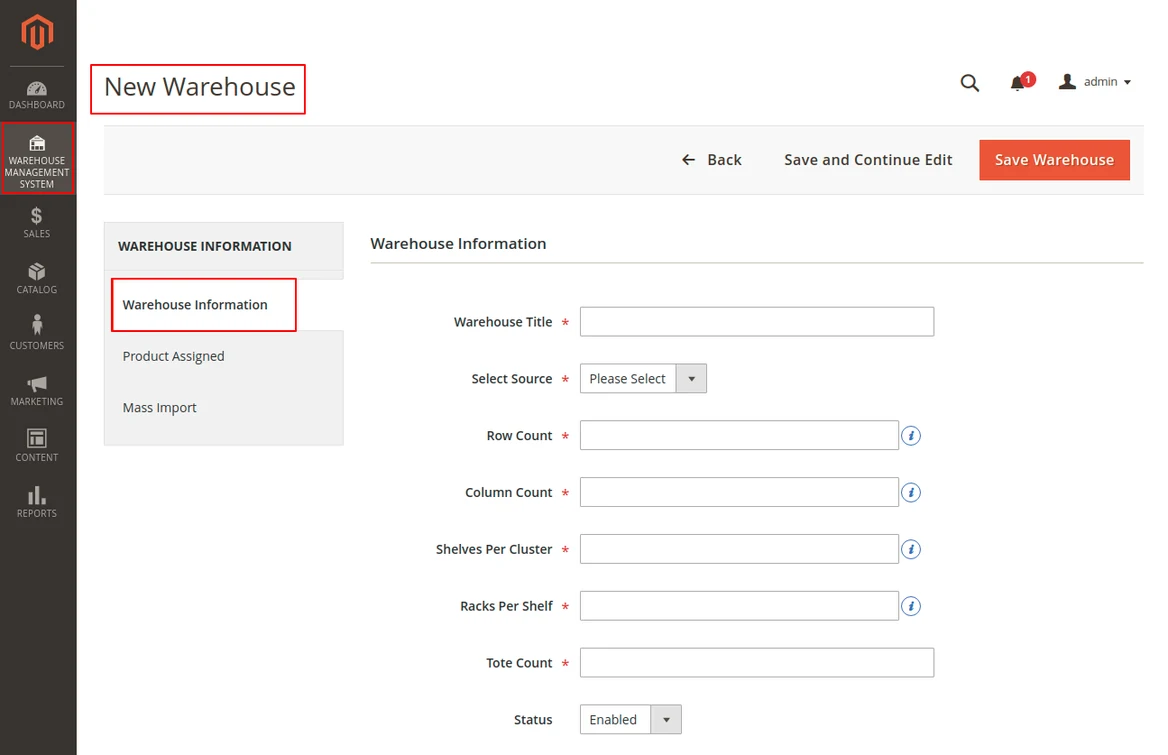Click Save and Continue Edit
Image resolution: width=1168 pixels, height=755 pixels.
[868, 160]
